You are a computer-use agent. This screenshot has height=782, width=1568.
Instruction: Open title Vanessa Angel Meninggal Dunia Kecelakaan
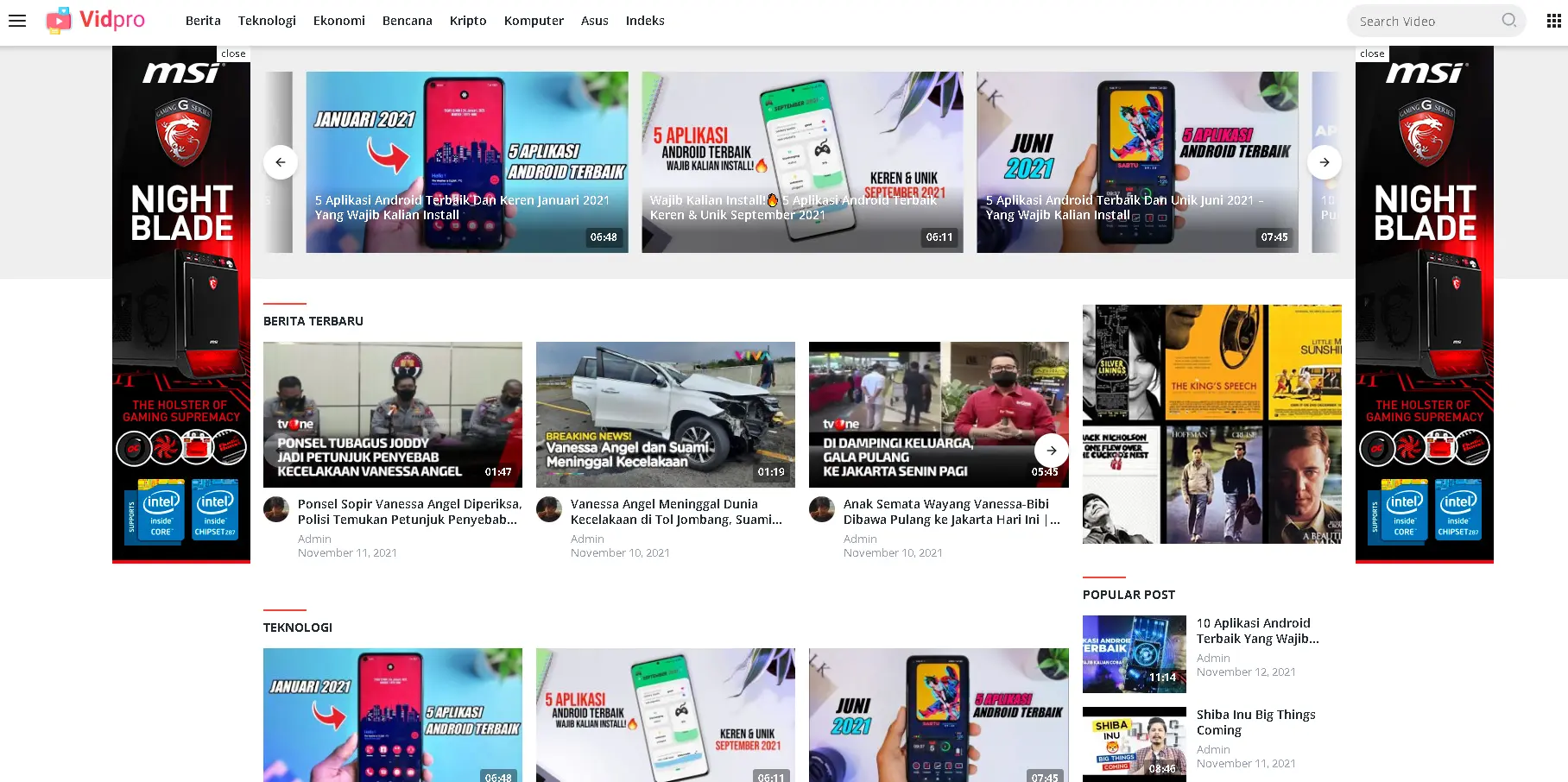click(676, 512)
